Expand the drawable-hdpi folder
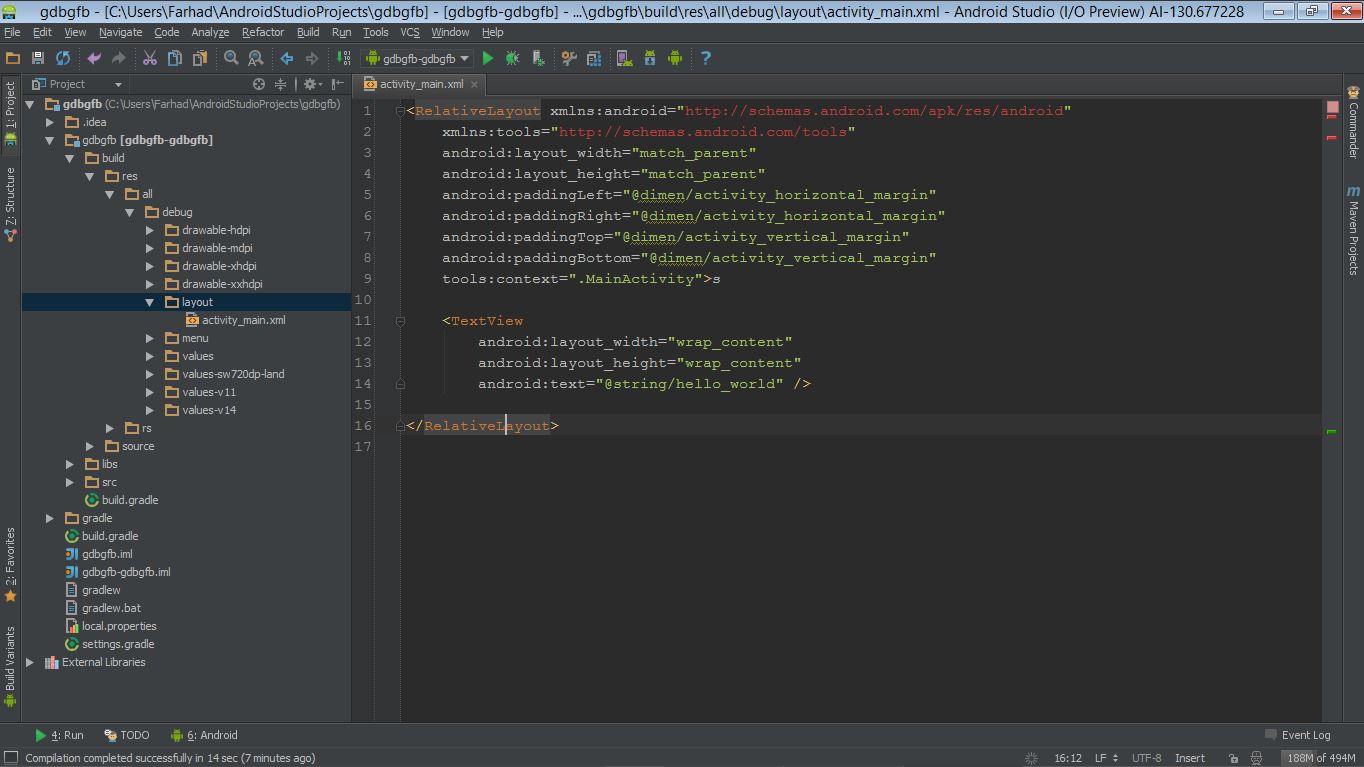 pyautogui.click(x=150, y=230)
